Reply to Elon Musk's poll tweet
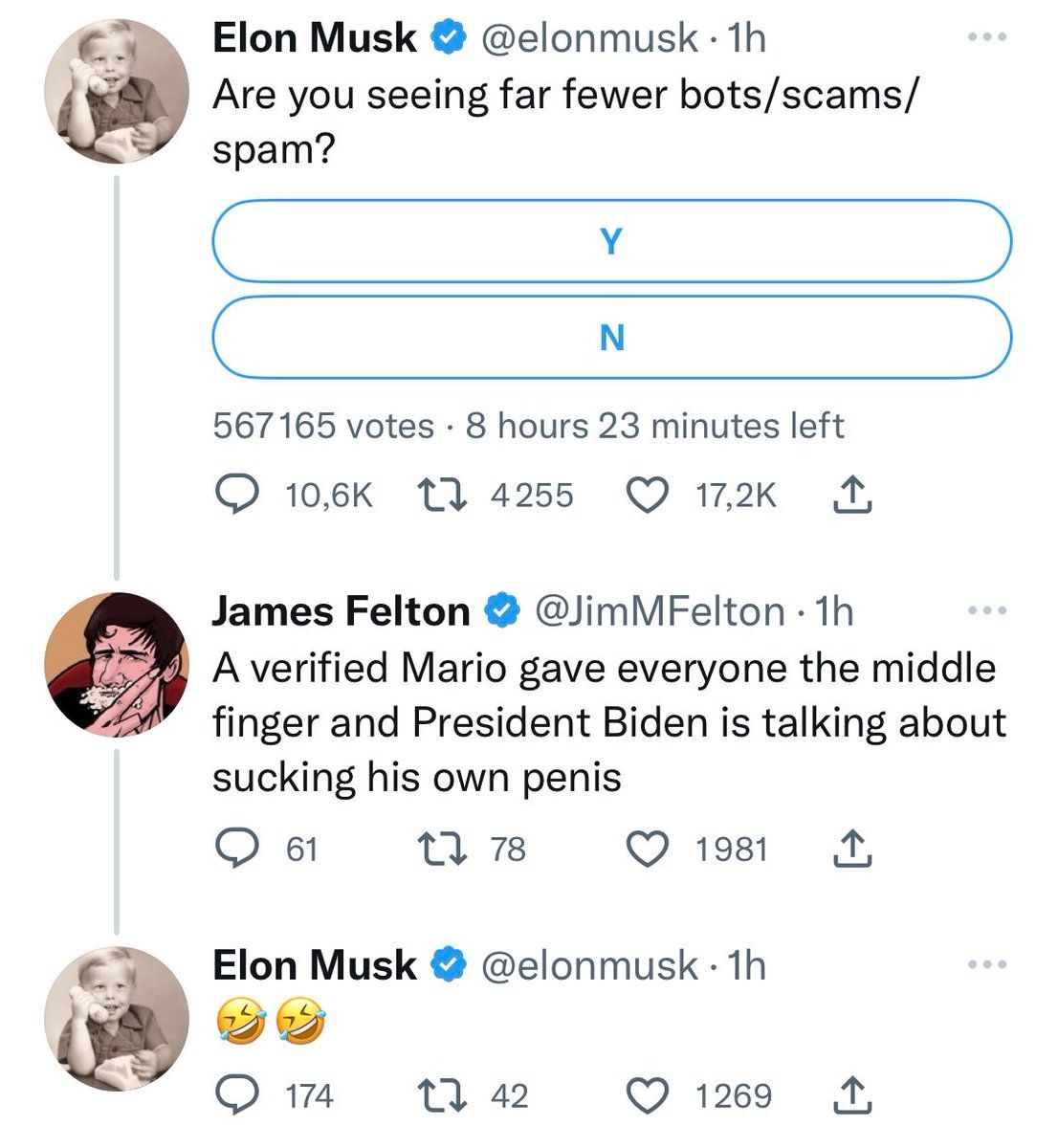 [231, 495]
